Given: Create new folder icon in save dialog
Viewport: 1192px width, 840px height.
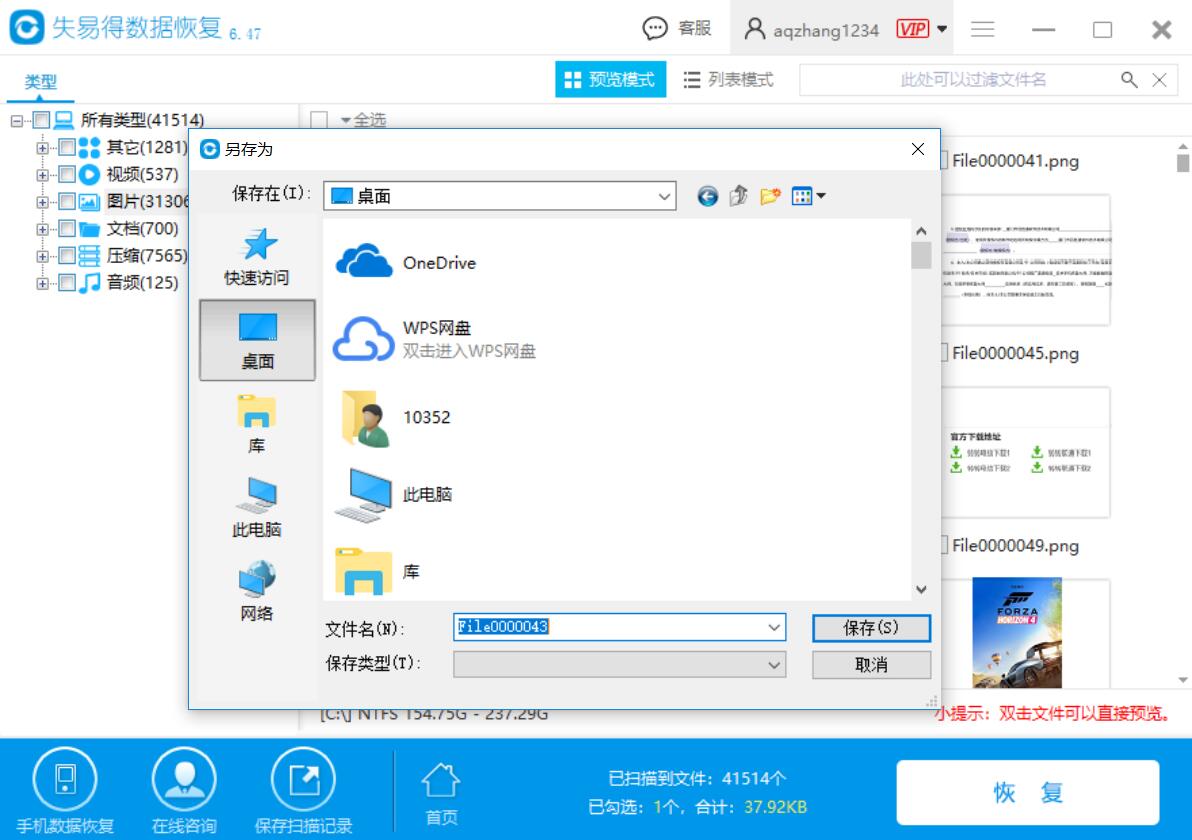Looking at the screenshot, I should point(770,197).
